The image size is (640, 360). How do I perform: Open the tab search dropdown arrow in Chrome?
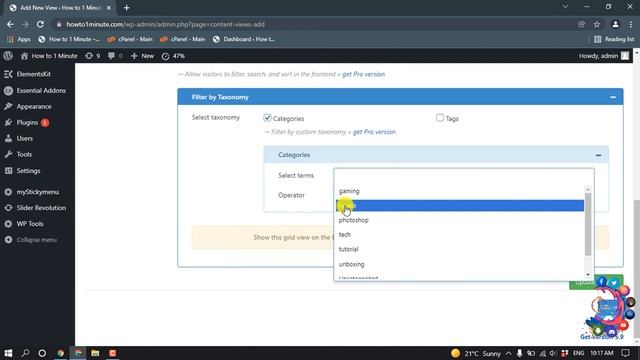[x=565, y=7]
